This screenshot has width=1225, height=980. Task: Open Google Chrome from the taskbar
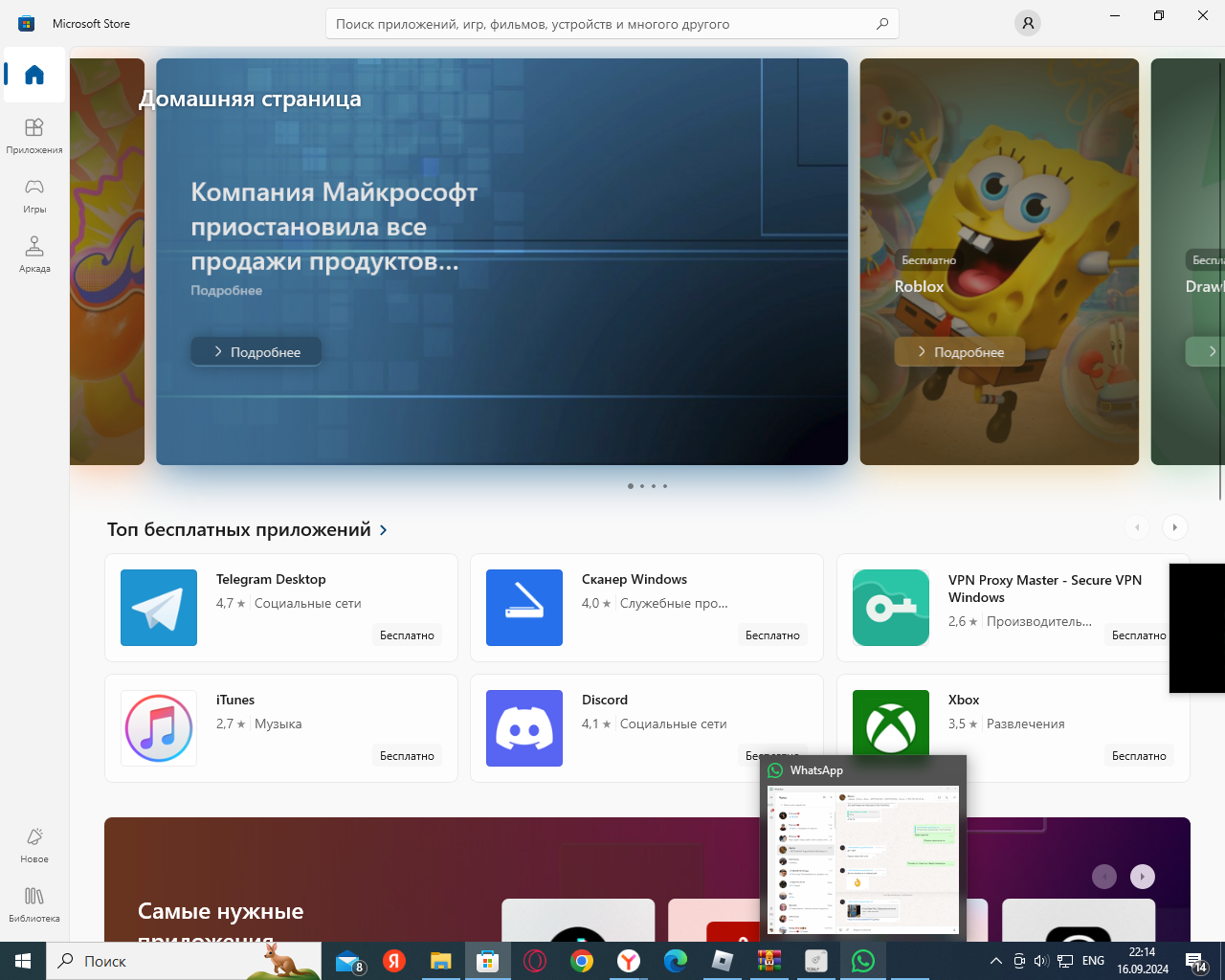click(582, 961)
